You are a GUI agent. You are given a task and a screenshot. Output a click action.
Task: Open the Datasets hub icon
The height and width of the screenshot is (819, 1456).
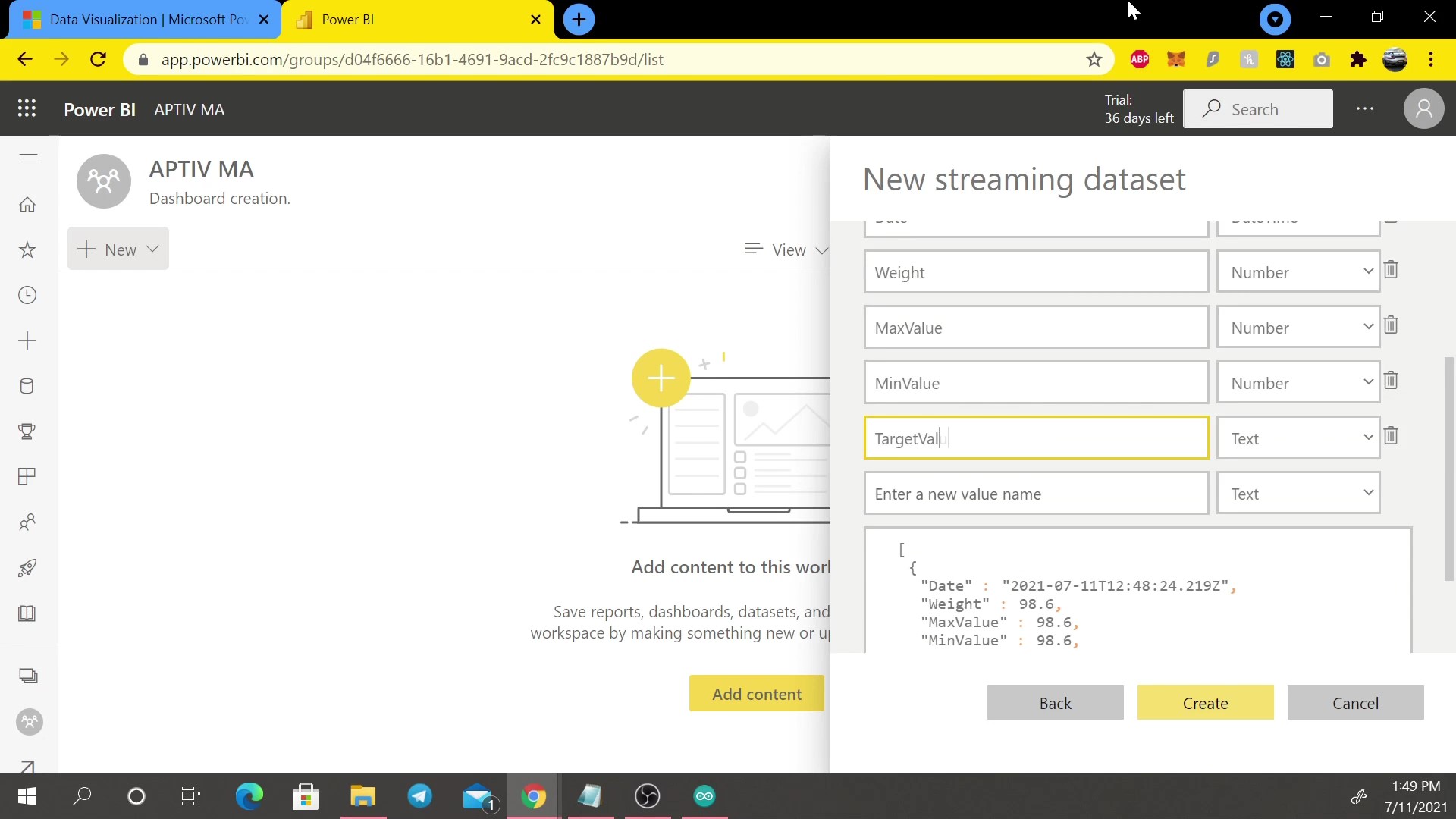27,387
